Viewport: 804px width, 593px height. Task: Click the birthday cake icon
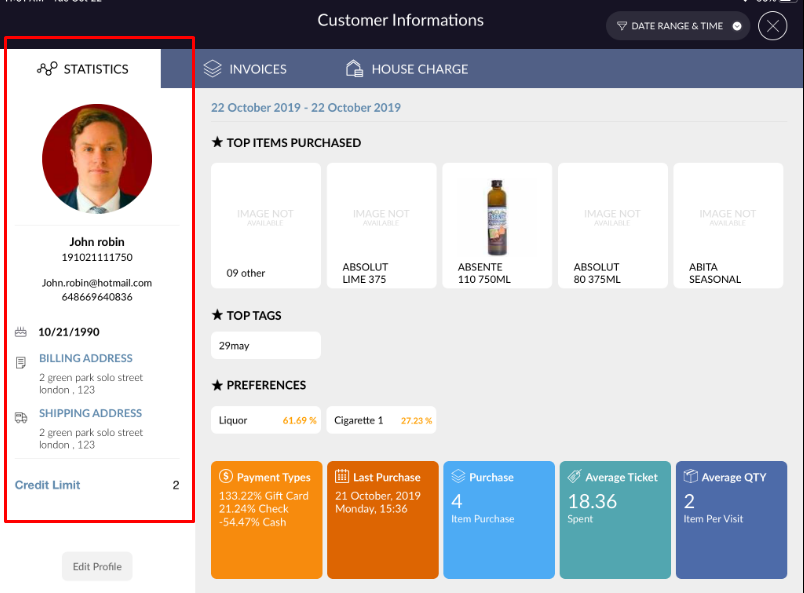(x=21, y=332)
